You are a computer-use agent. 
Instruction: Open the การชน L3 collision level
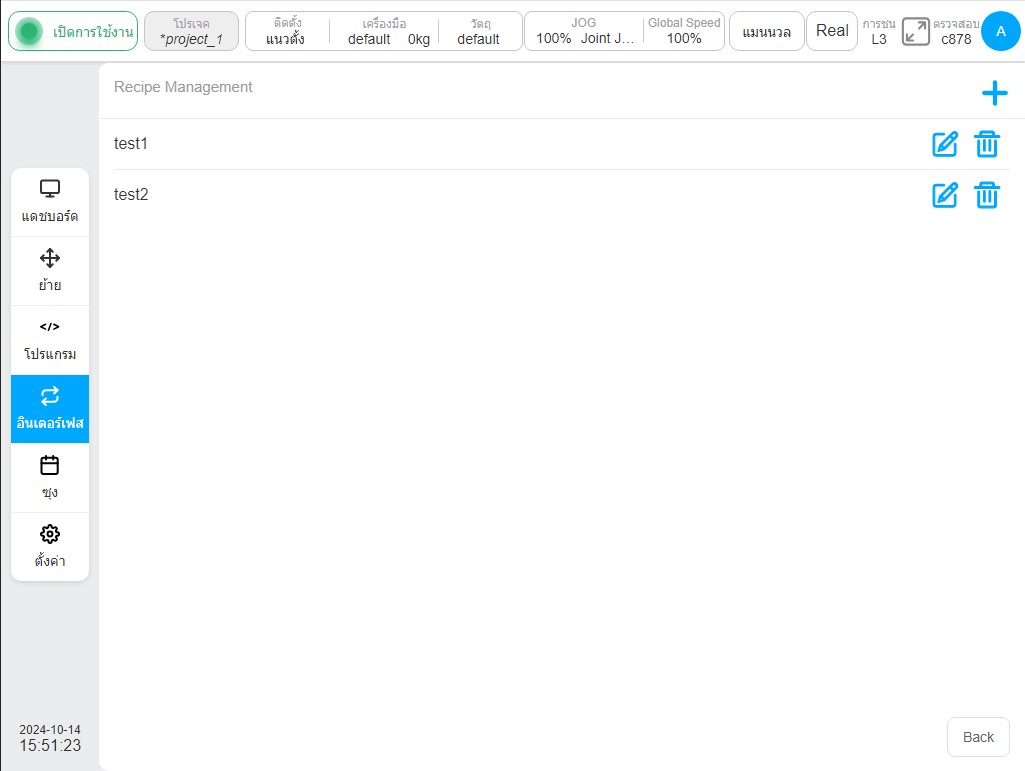tap(879, 31)
